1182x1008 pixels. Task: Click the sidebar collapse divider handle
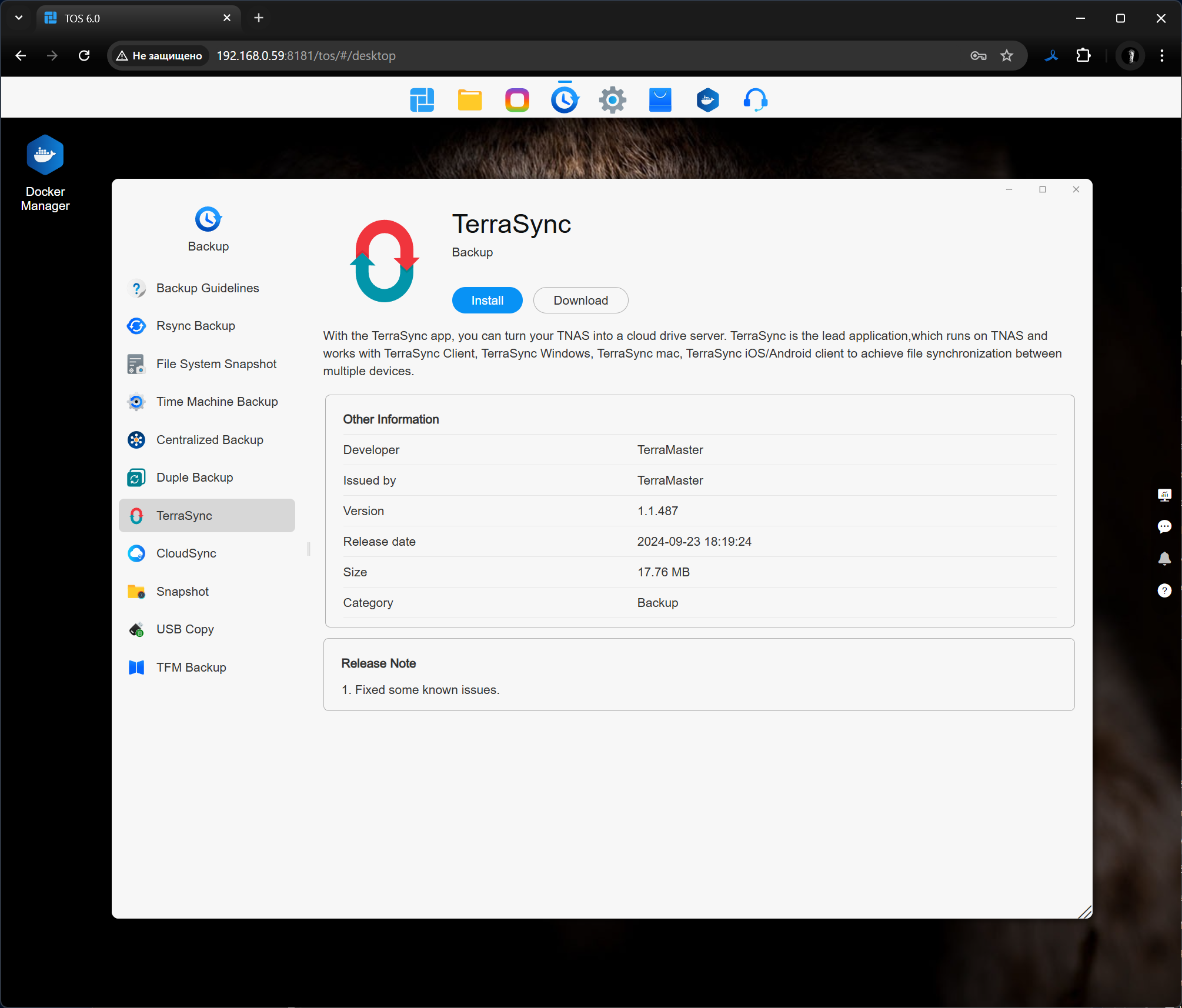pyautogui.click(x=309, y=549)
